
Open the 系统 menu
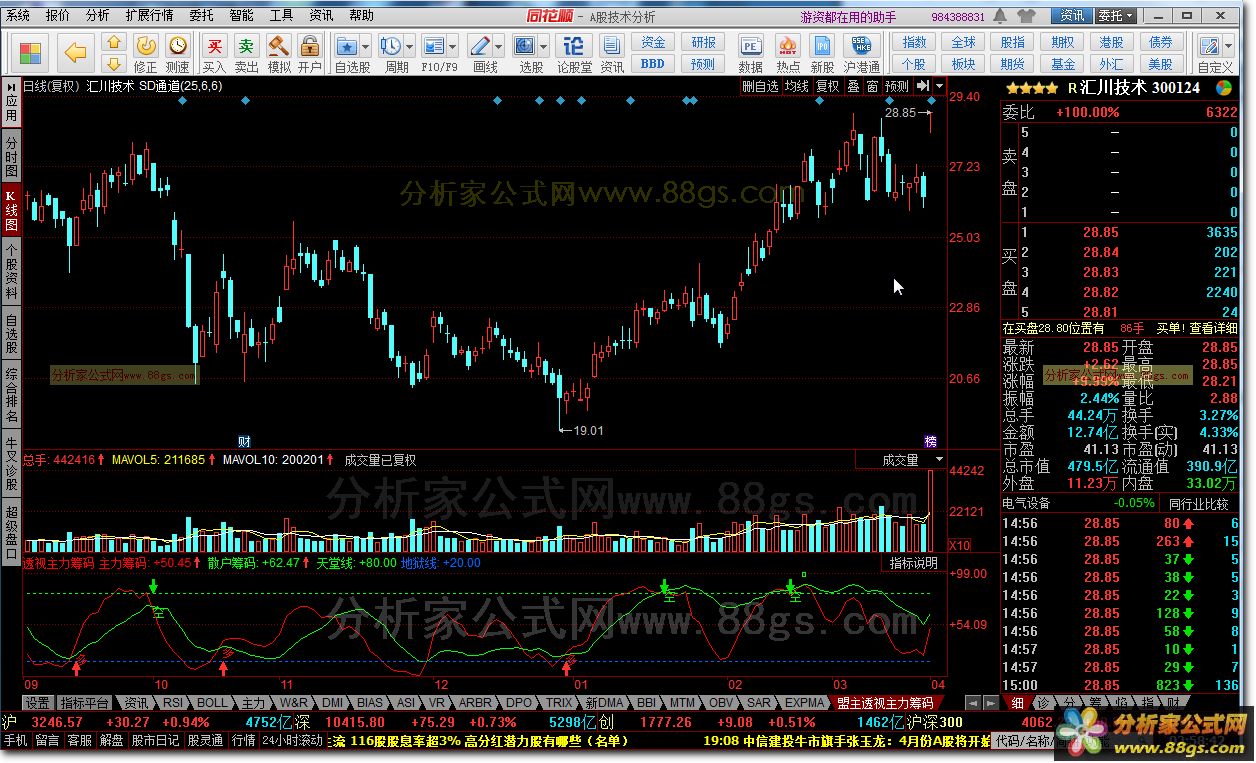tap(18, 16)
